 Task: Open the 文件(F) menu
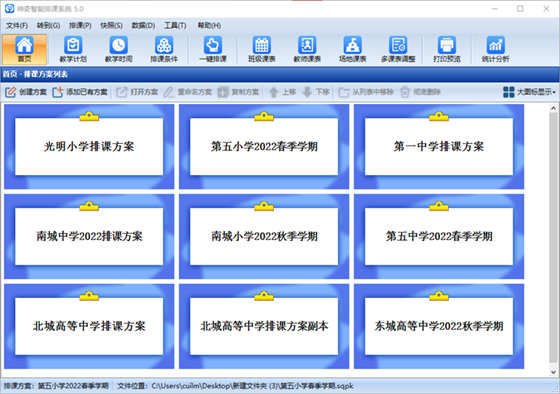click(17, 25)
